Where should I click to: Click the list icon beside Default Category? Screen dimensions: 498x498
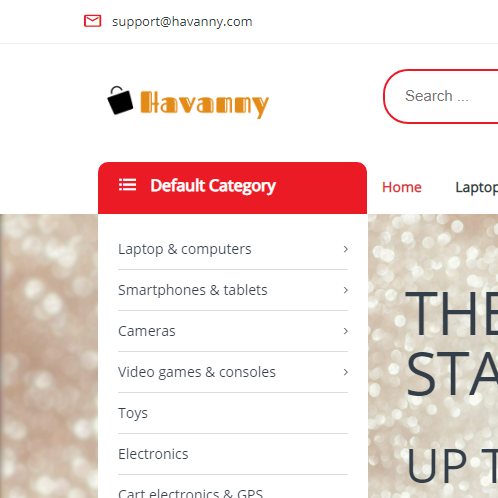pos(127,185)
